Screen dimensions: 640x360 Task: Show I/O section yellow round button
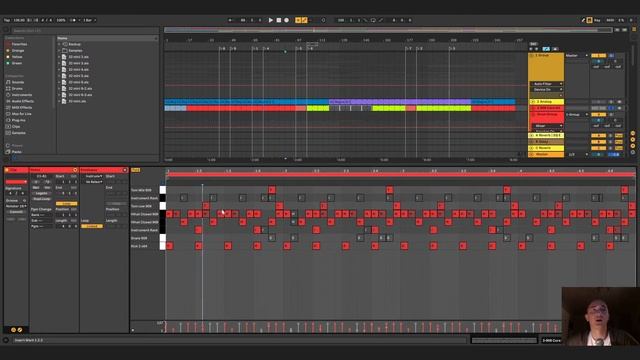coord(633,133)
